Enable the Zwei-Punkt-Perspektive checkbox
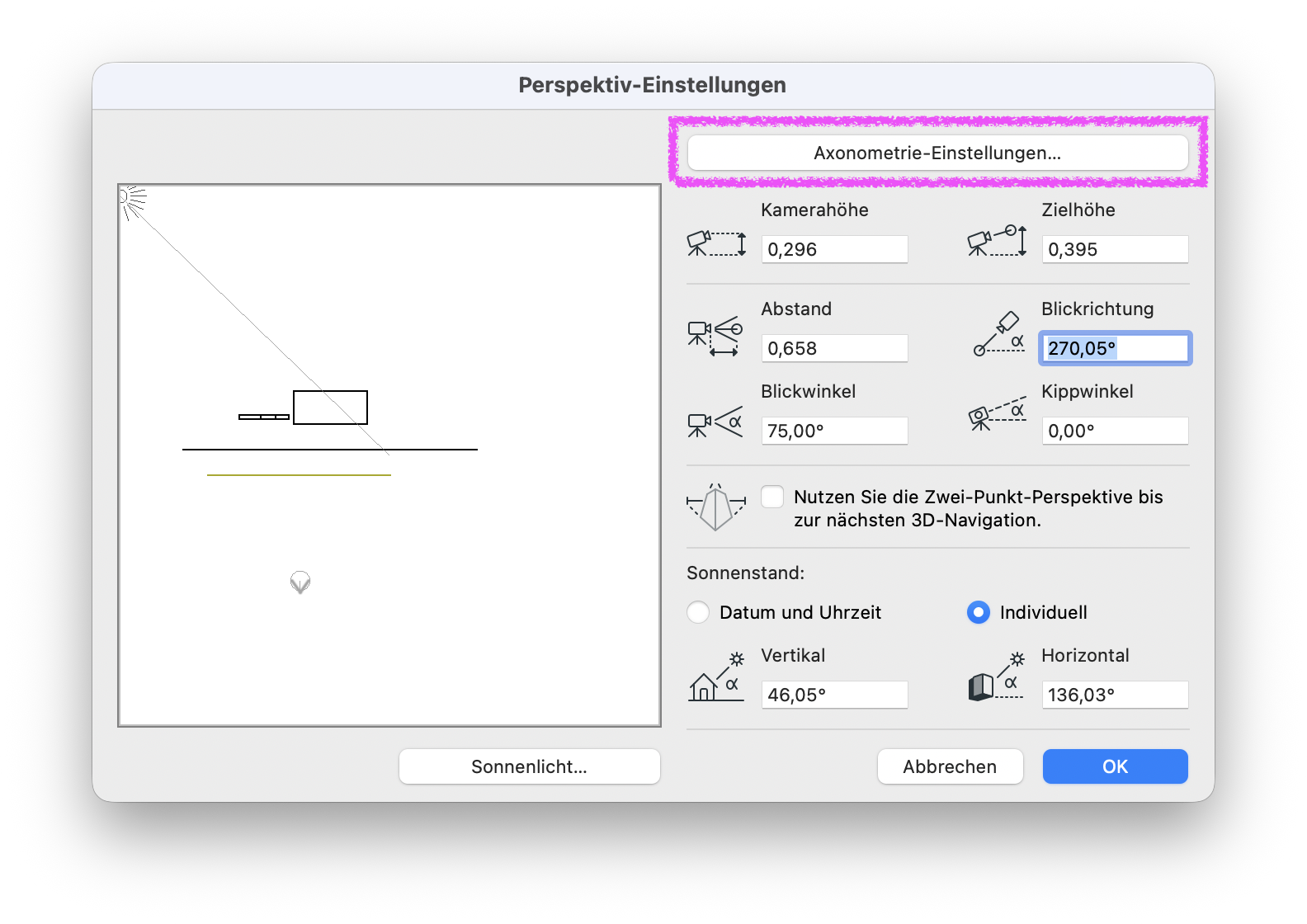This screenshot has height=924, width=1307. [772, 497]
